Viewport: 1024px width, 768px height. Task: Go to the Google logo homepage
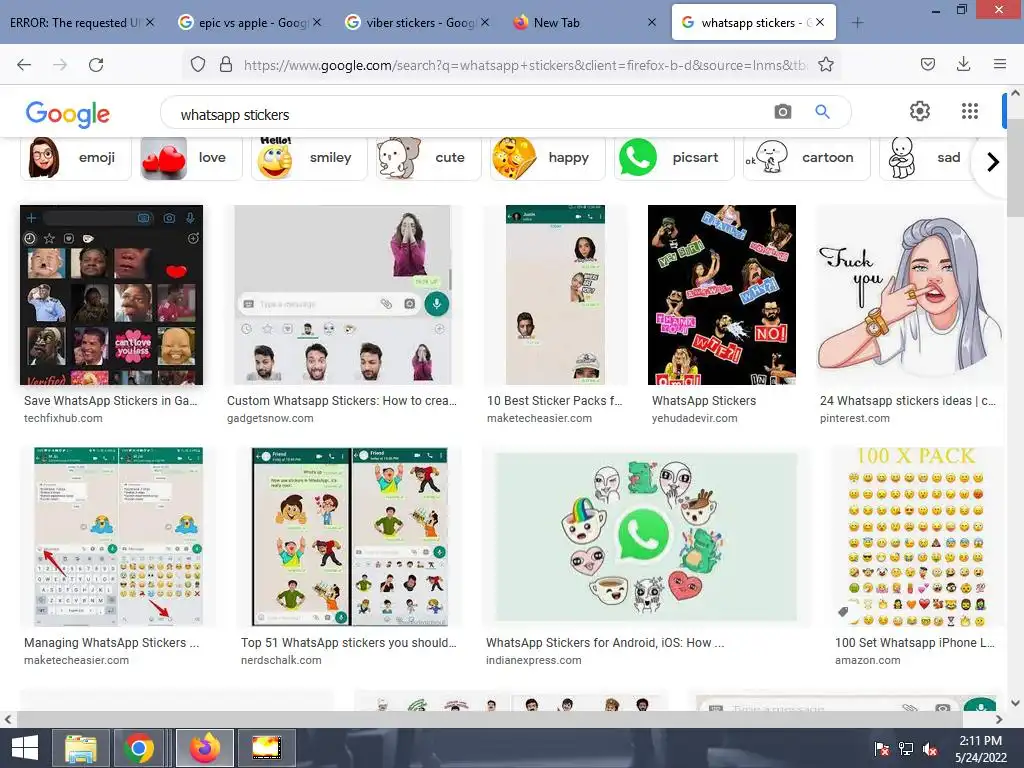(x=68, y=114)
